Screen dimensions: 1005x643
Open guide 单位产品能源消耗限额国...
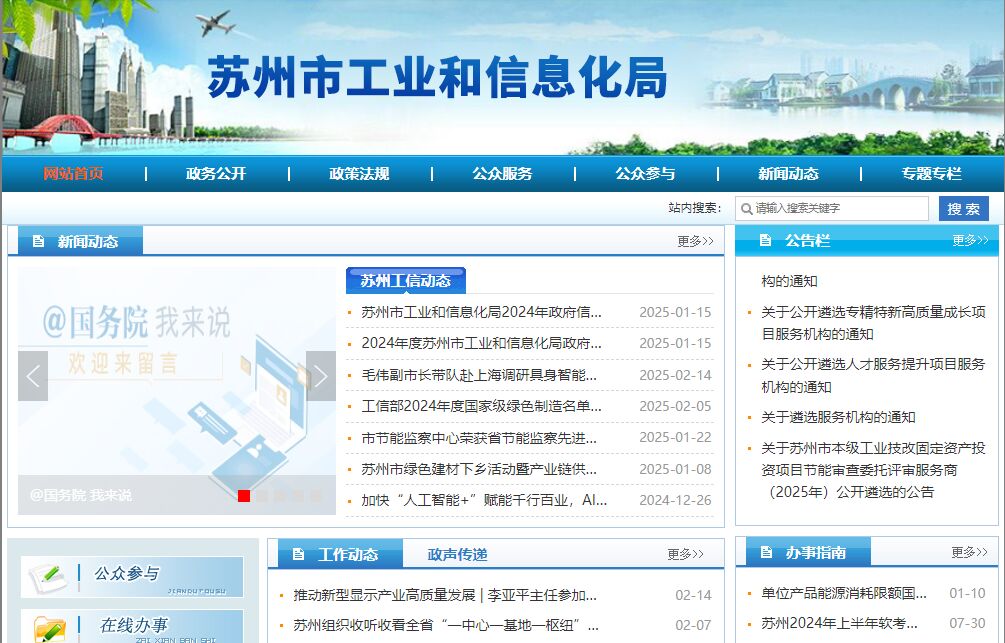point(843,593)
